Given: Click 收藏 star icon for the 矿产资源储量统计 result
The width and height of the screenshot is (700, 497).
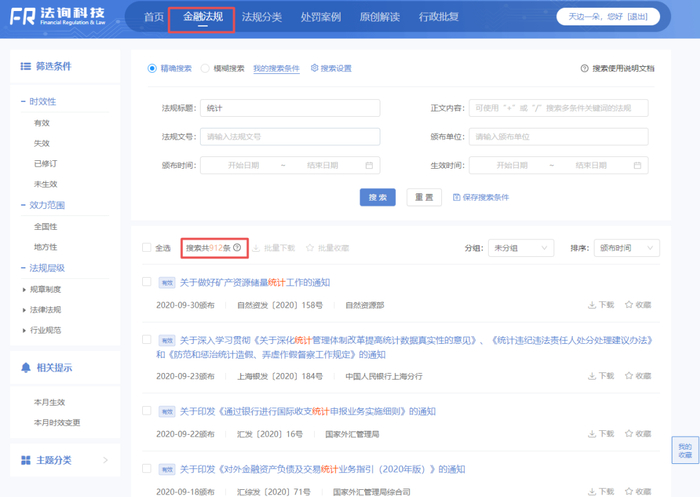Looking at the screenshot, I should (x=629, y=304).
